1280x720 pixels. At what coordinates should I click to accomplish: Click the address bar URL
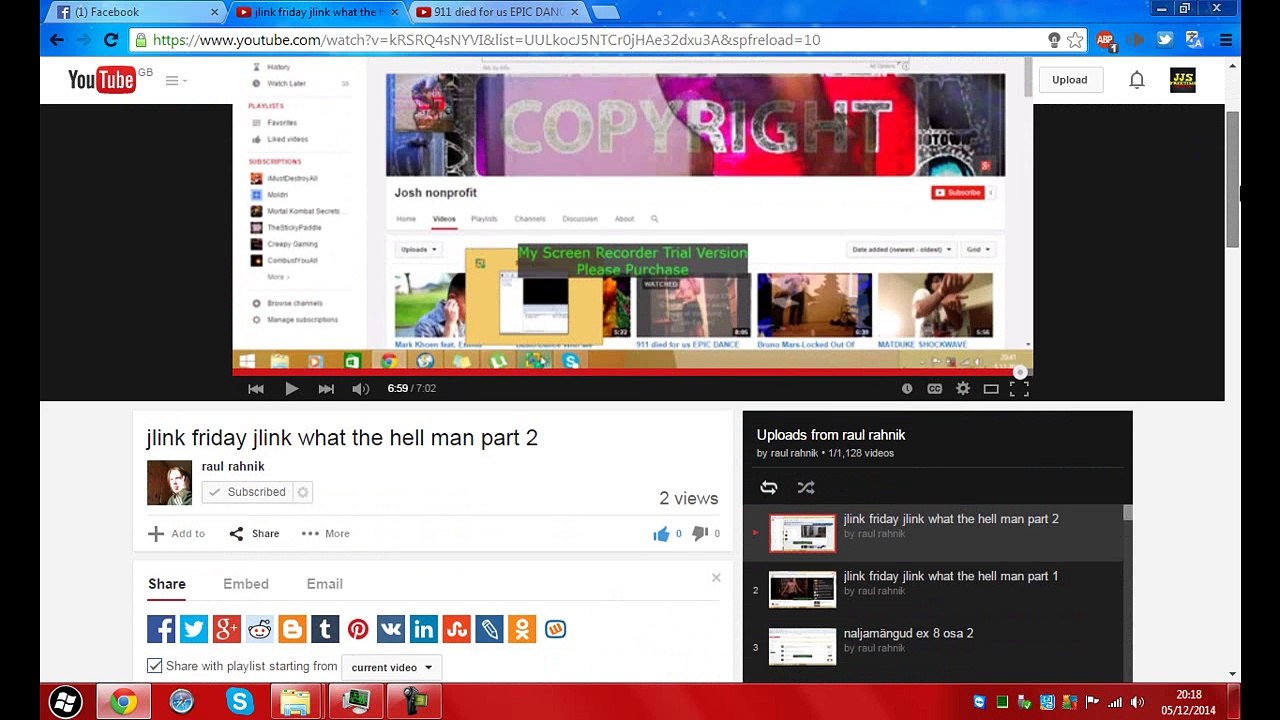486,40
